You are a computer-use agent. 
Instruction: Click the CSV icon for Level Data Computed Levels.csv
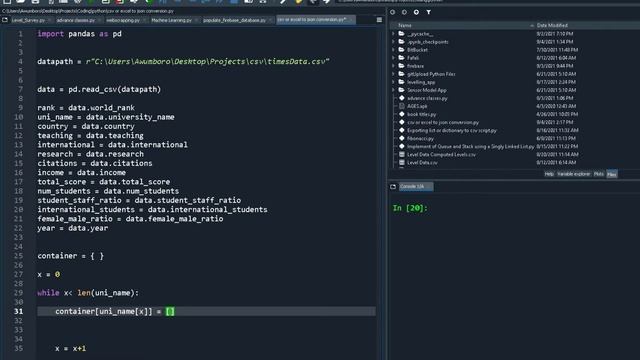click(402, 154)
